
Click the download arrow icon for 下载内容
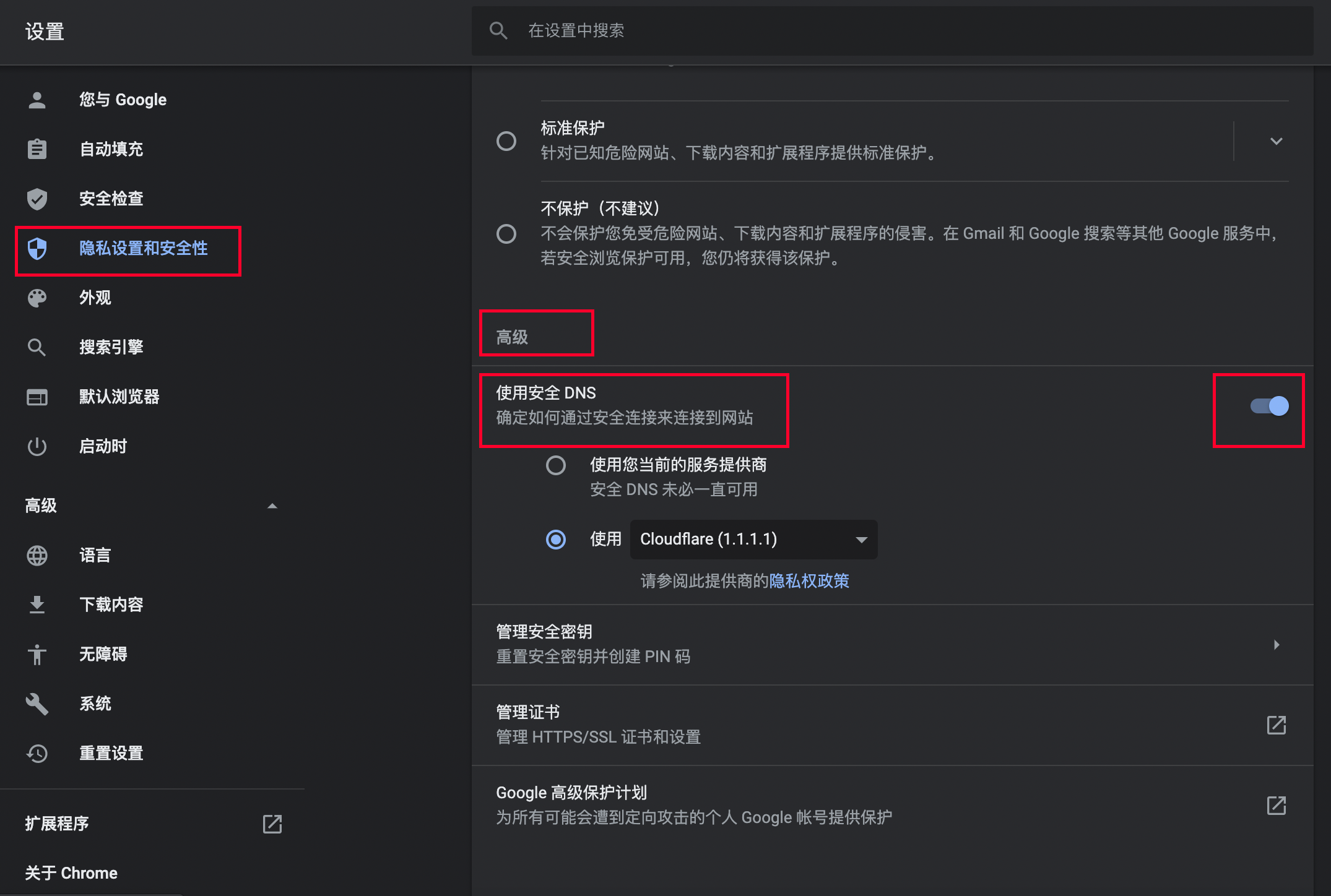point(37,605)
